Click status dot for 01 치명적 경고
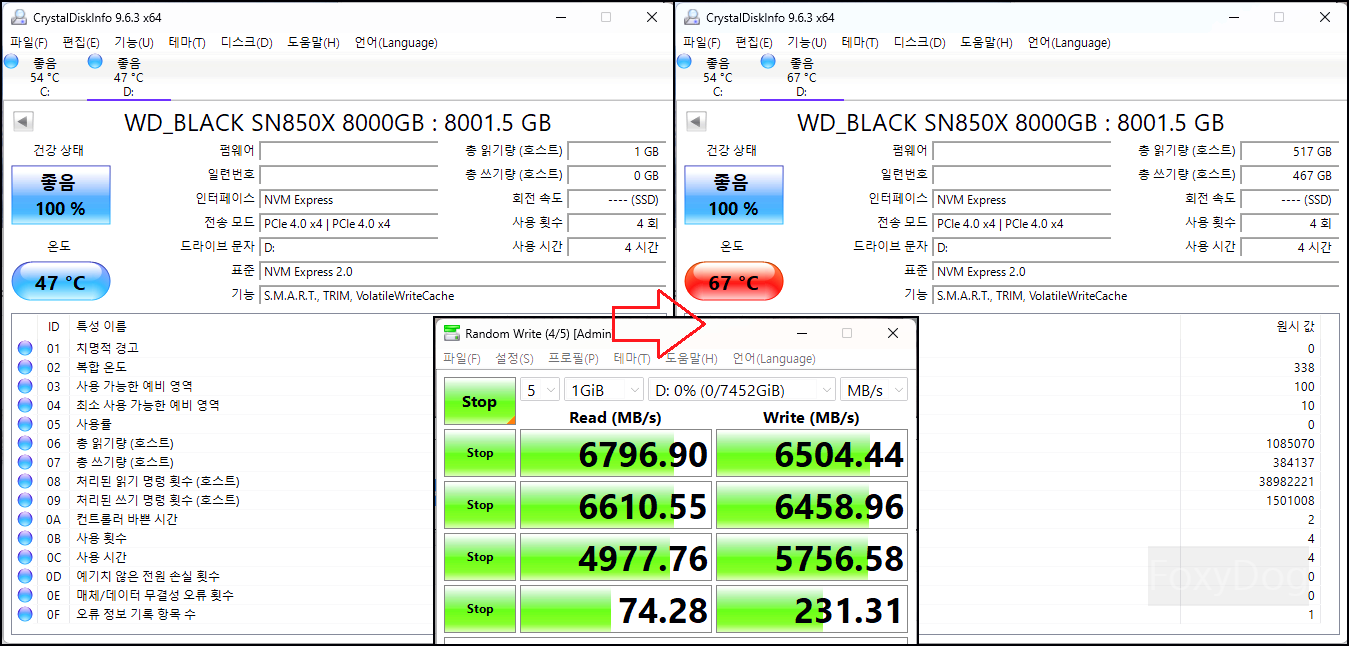The width and height of the screenshot is (1349, 646). point(25,348)
